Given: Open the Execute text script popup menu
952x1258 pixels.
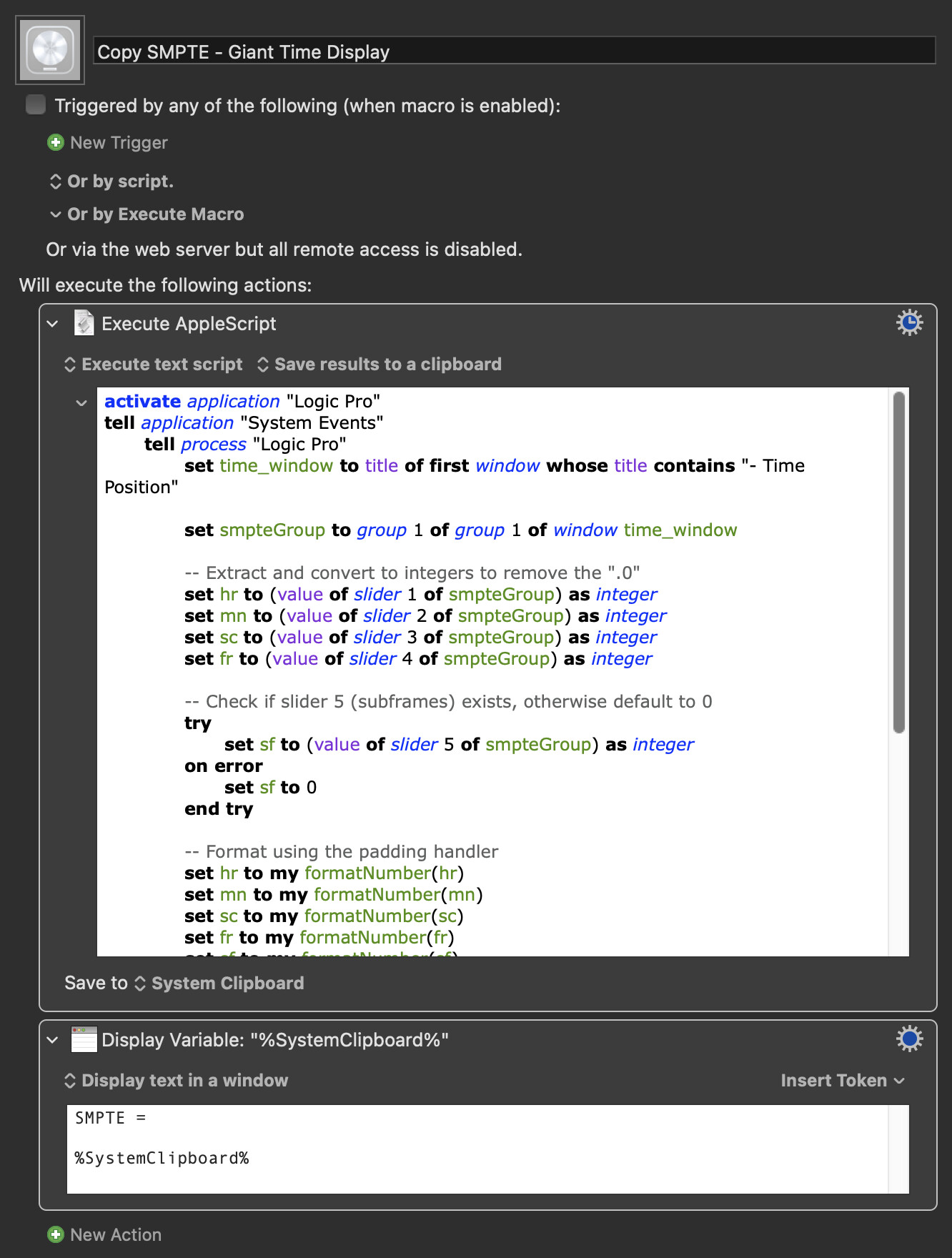Looking at the screenshot, I should (154, 365).
